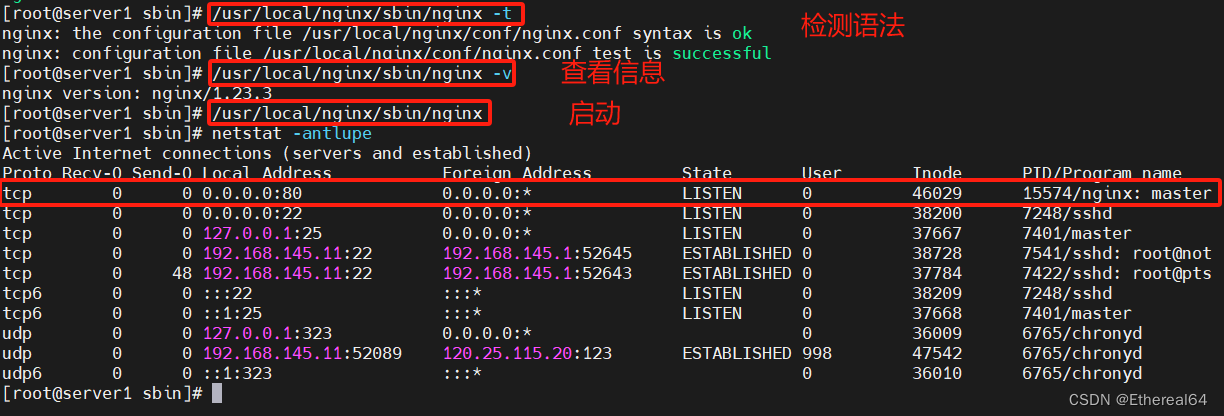Click the udp6 local address '::1:323'

[x=237, y=373]
